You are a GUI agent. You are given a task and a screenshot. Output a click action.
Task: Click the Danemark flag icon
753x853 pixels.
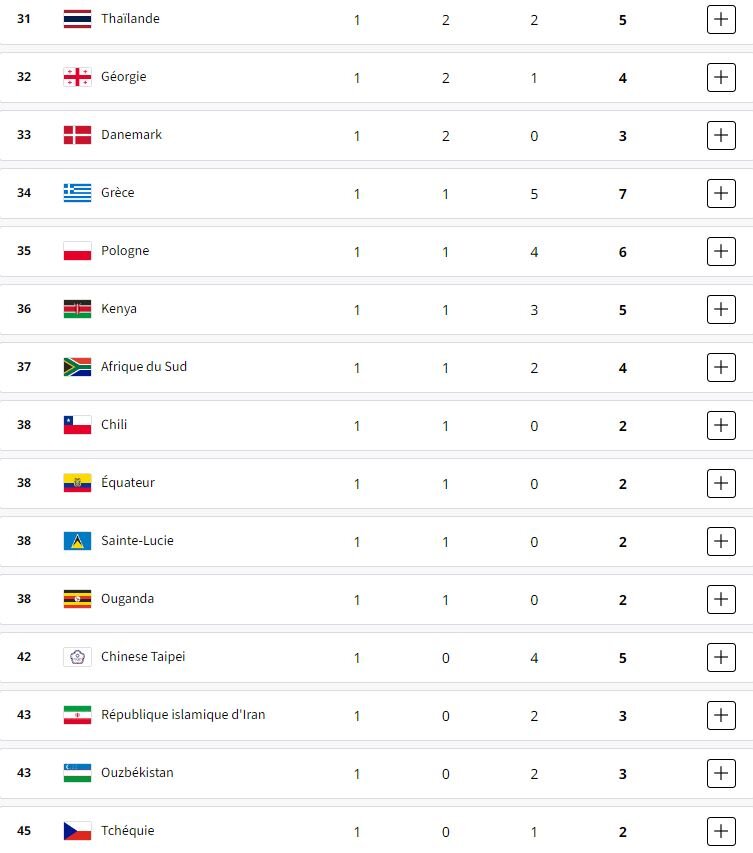pyautogui.click(x=77, y=135)
